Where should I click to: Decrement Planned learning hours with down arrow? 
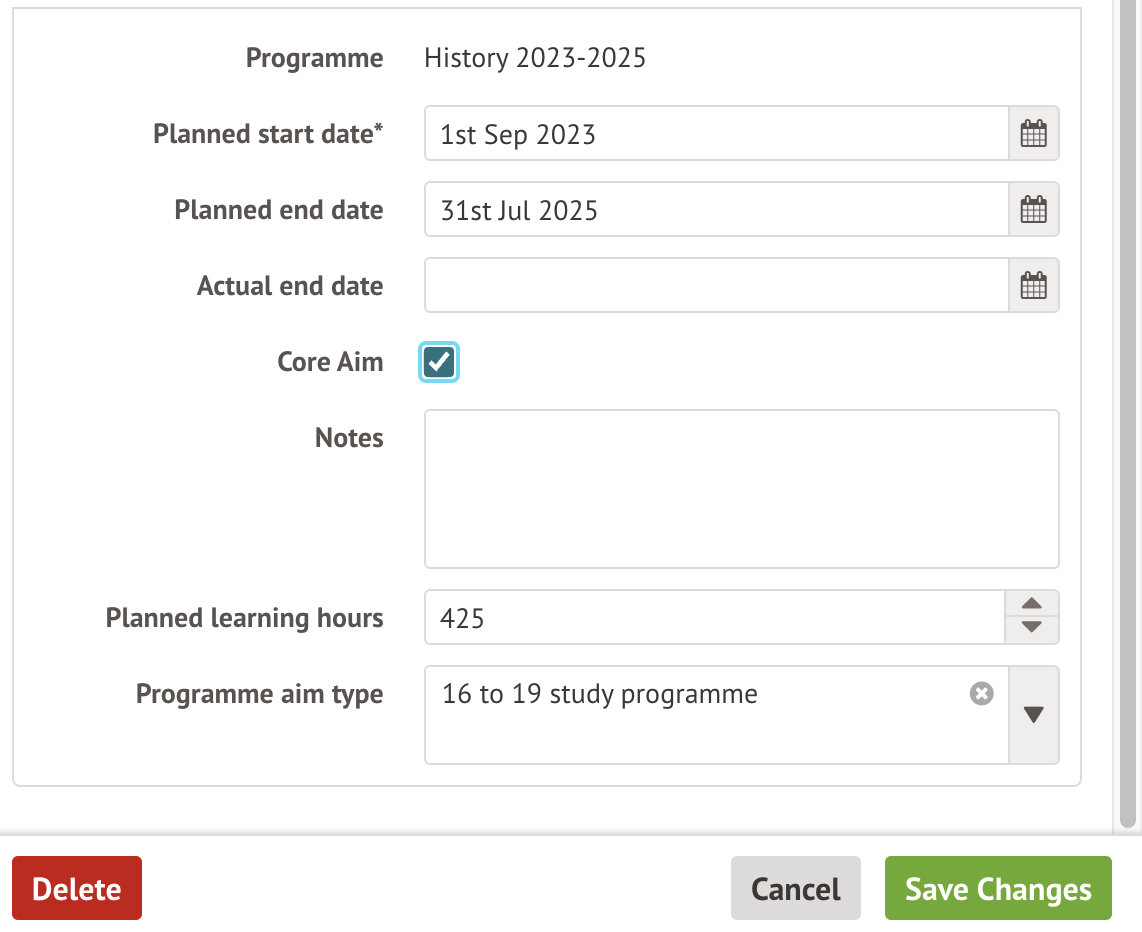coord(1030,628)
